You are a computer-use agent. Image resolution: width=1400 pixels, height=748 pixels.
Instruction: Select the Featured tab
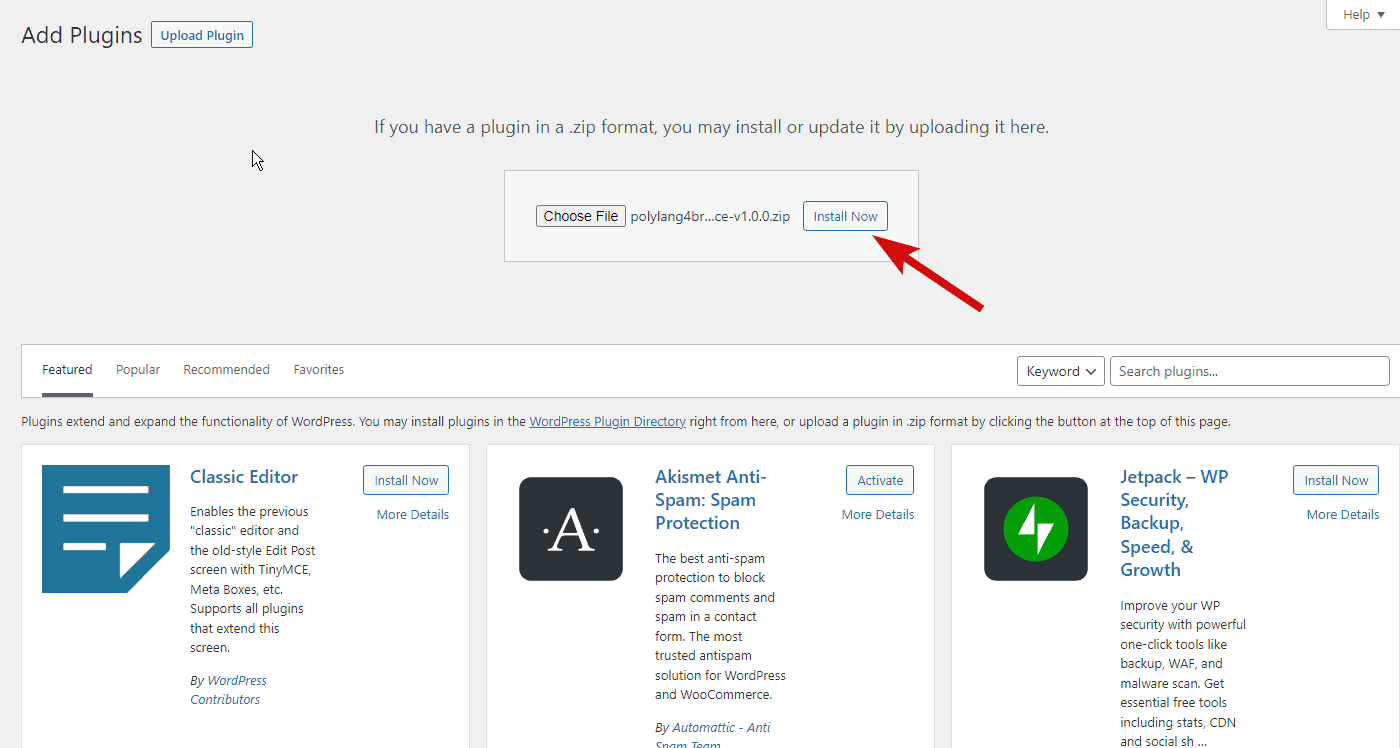click(67, 370)
